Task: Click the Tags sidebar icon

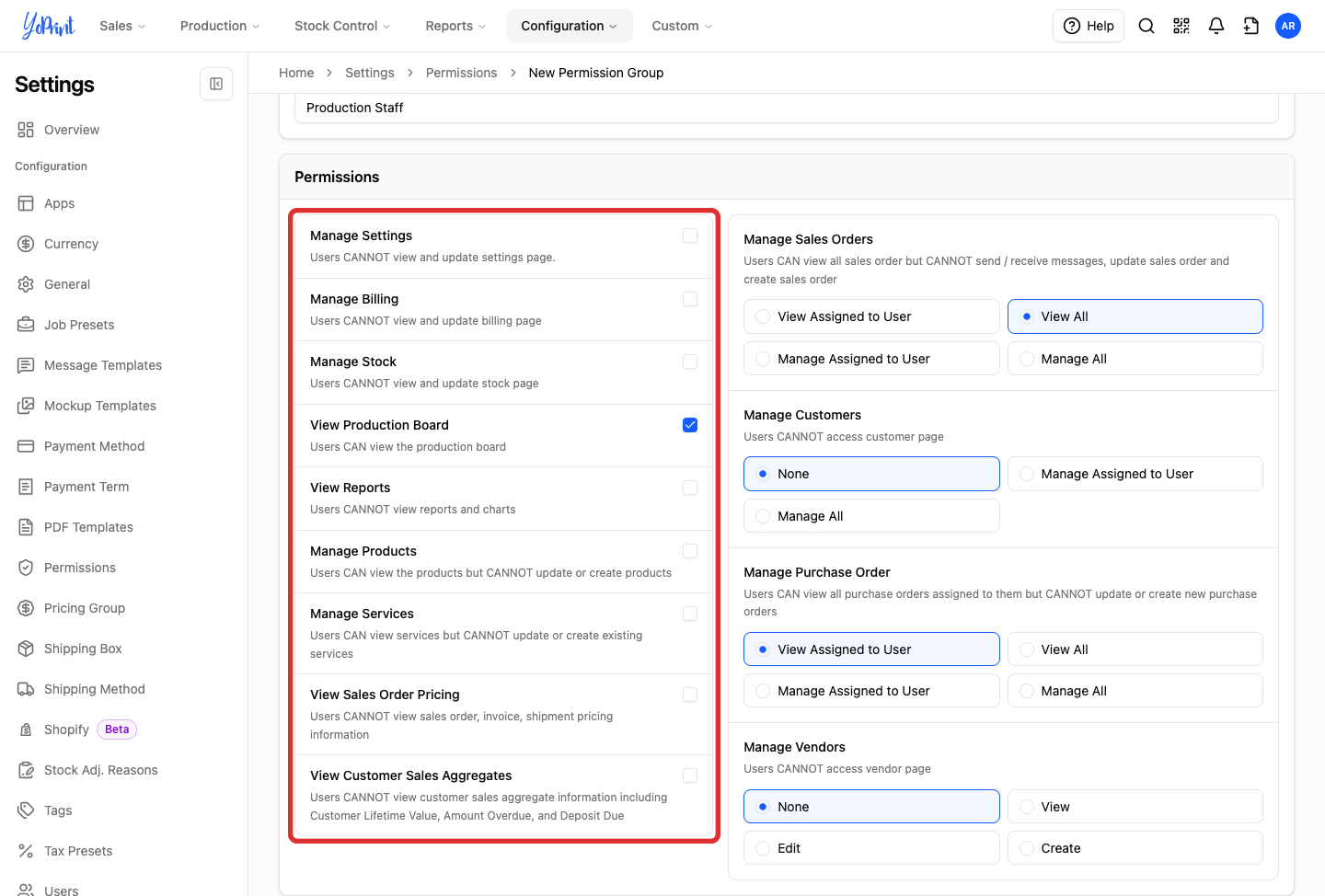Action: [26, 810]
